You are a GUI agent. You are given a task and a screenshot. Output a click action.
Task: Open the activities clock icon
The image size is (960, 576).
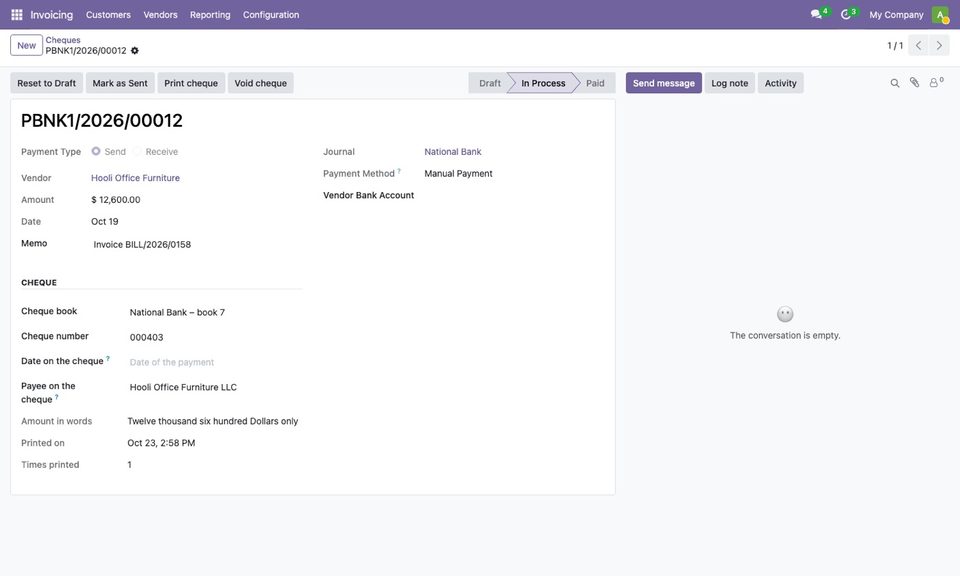pos(846,14)
